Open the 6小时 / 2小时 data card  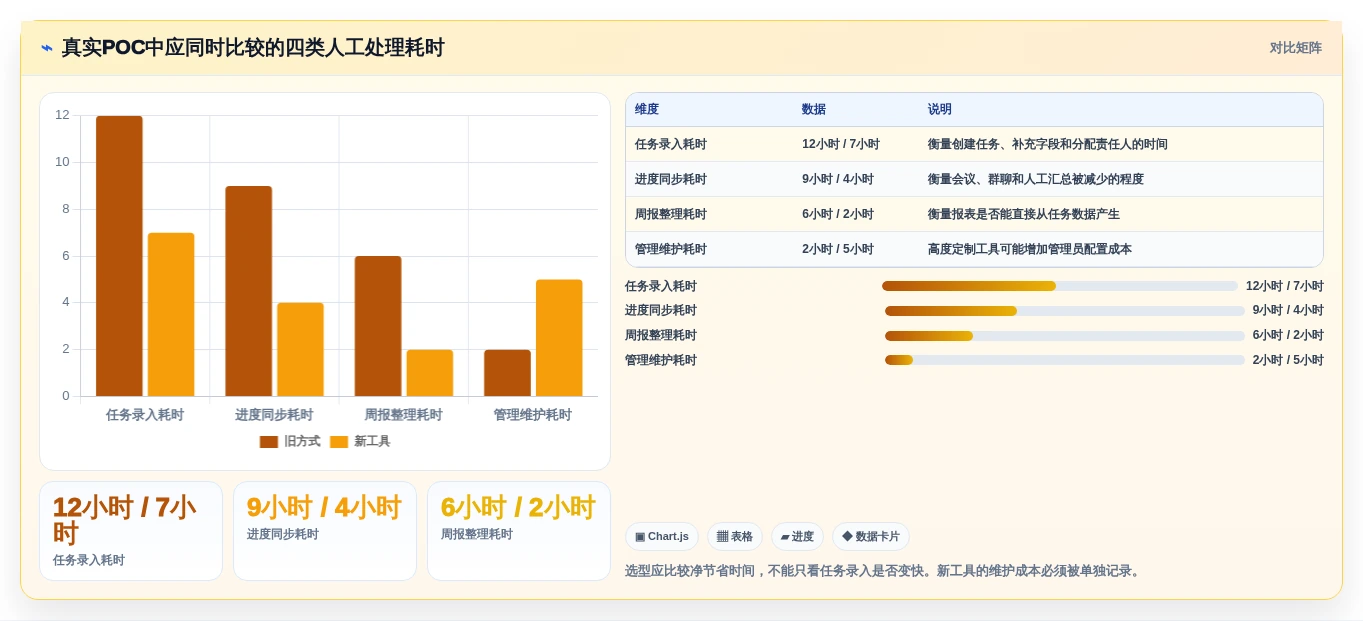click(x=519, y=531)
